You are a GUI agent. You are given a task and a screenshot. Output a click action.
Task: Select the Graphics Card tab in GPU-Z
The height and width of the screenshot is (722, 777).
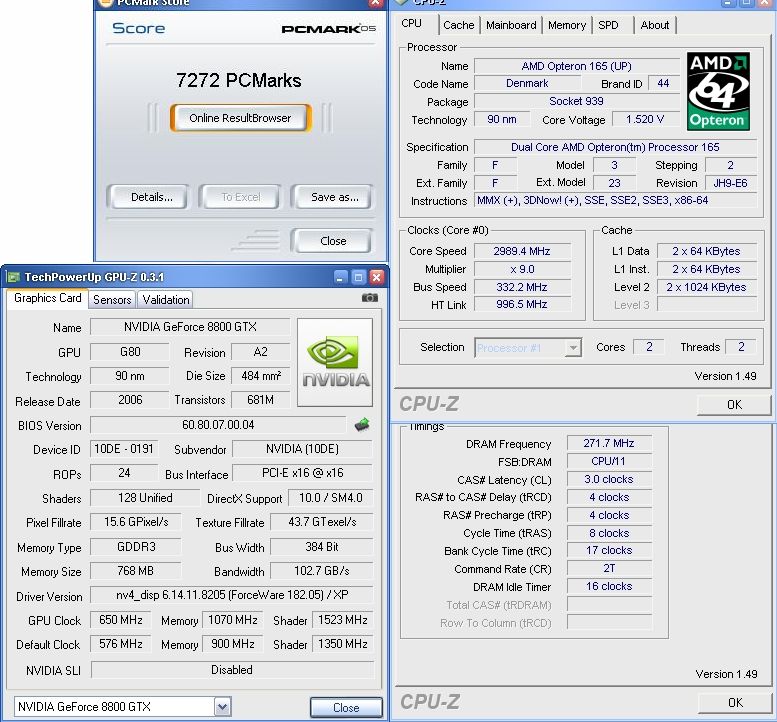48,298
